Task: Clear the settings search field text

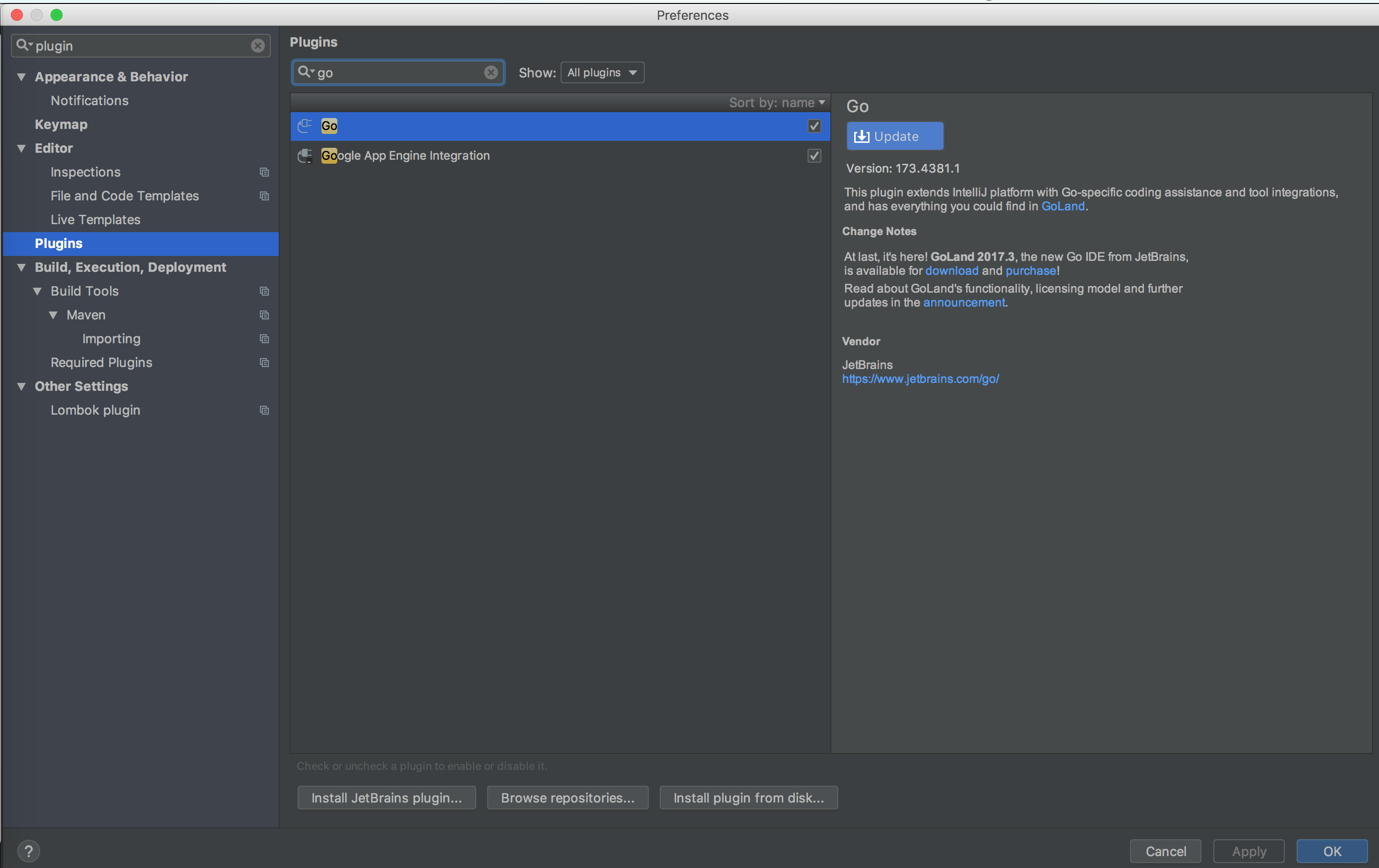Action: pyautogui.click(x=258, y=46)
